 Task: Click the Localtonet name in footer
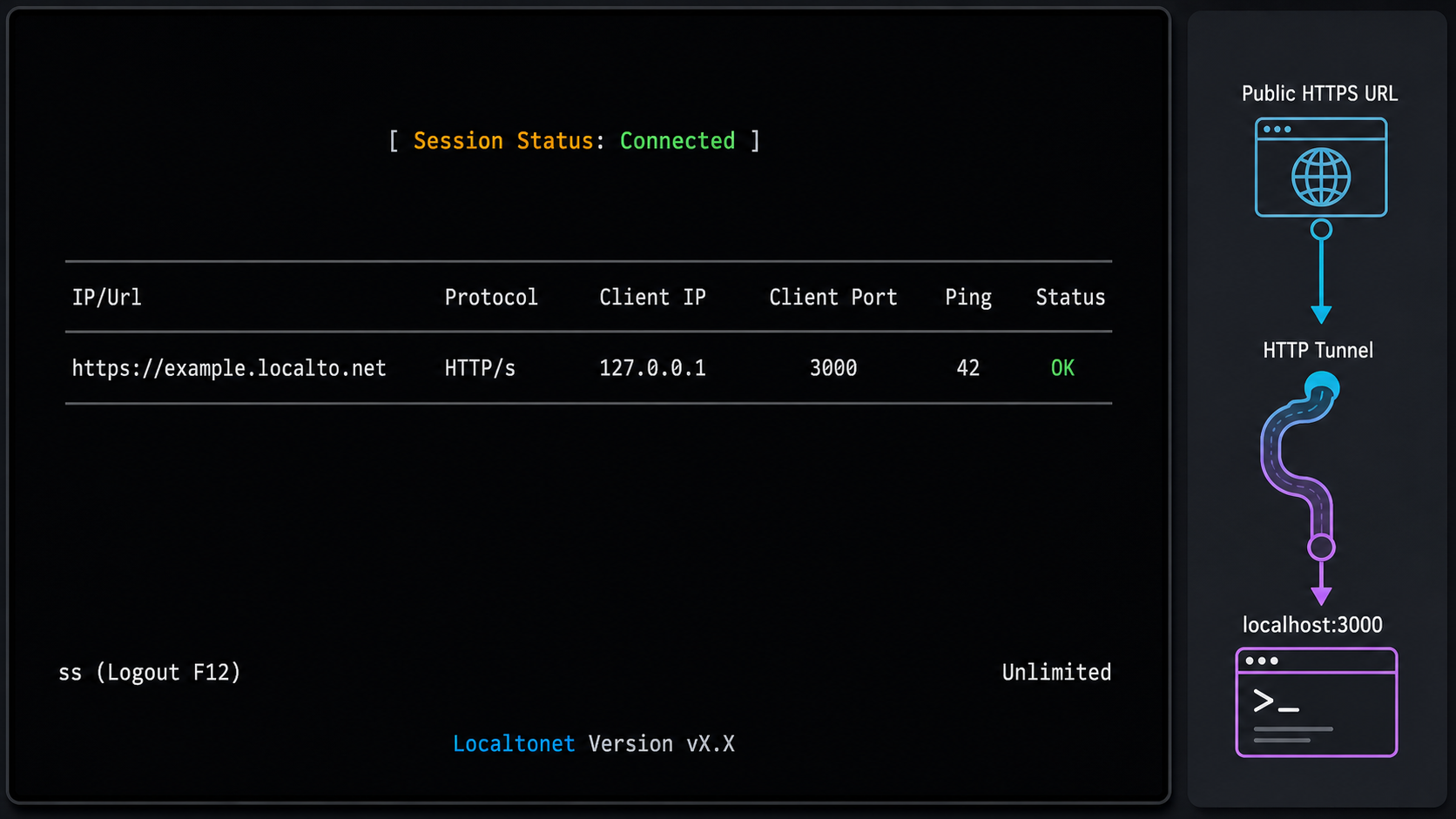pos(514,743)
